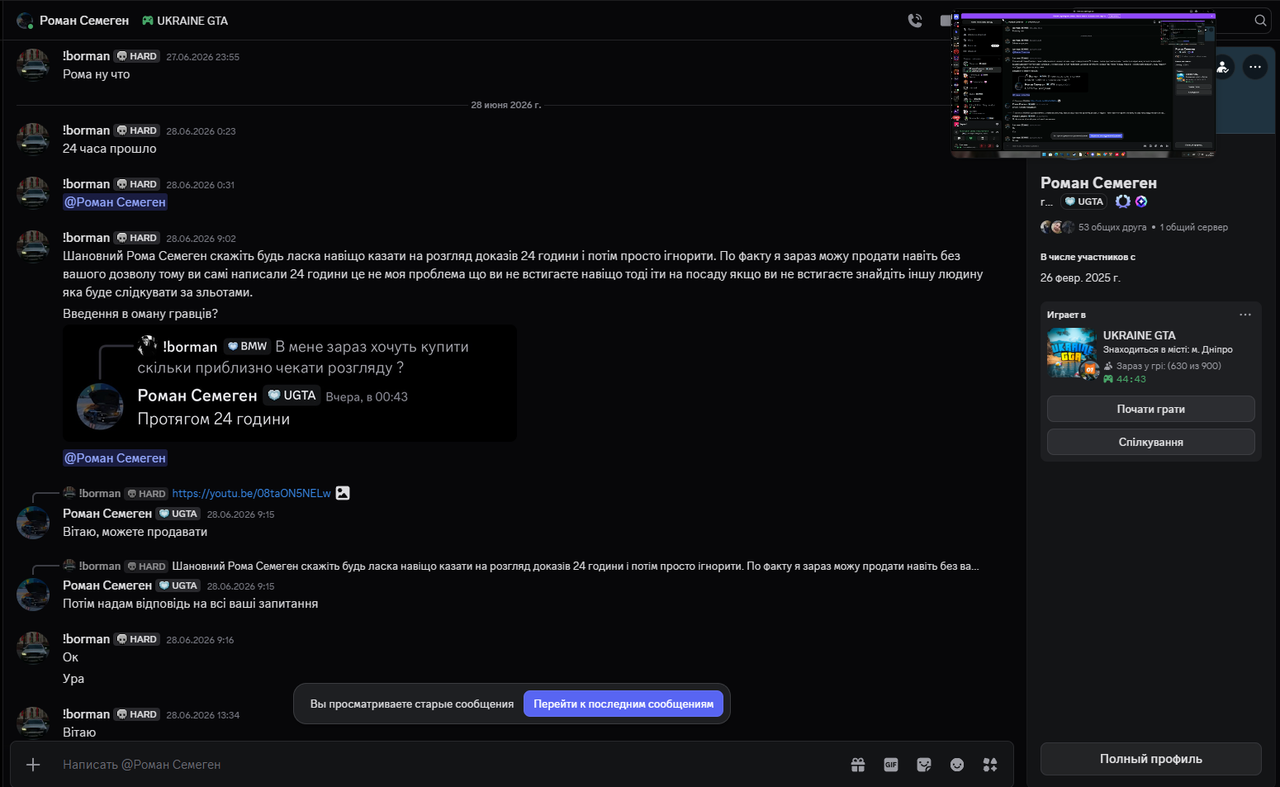Screen dimensions: 1280x787
Task: Select the 'Вы просматриваете старые сообщения' notice
Action: (x=412, y=704)
